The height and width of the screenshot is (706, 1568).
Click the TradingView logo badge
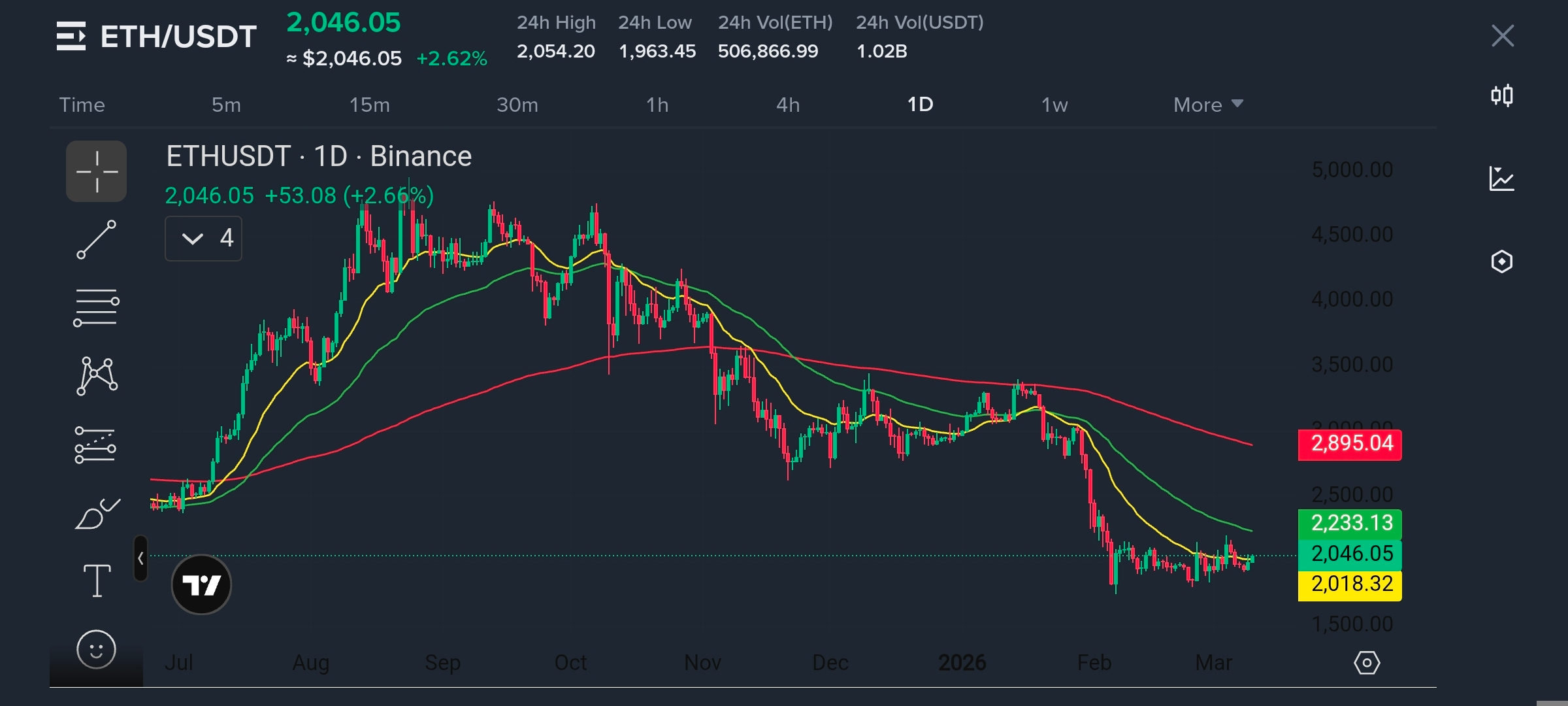point(201,584)
